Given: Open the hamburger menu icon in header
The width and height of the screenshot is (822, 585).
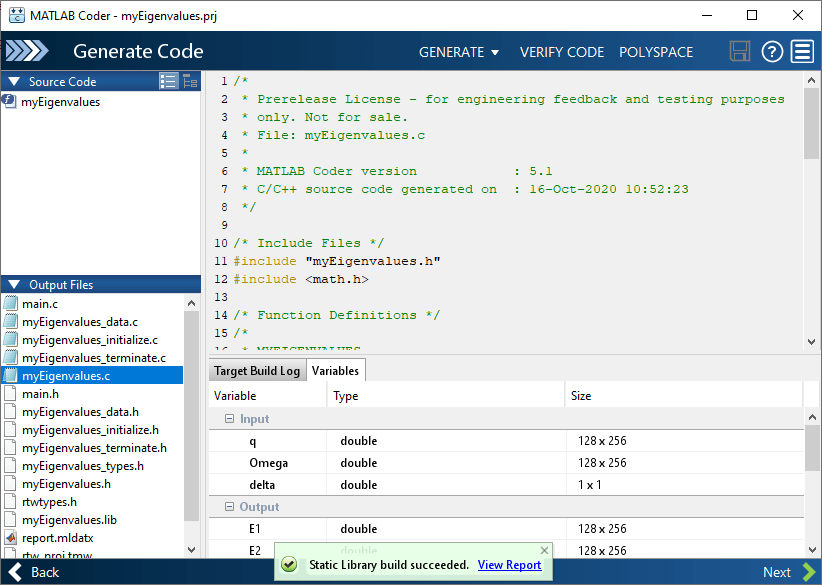Looking at the screenshot, I should click(x=801, y=52).
